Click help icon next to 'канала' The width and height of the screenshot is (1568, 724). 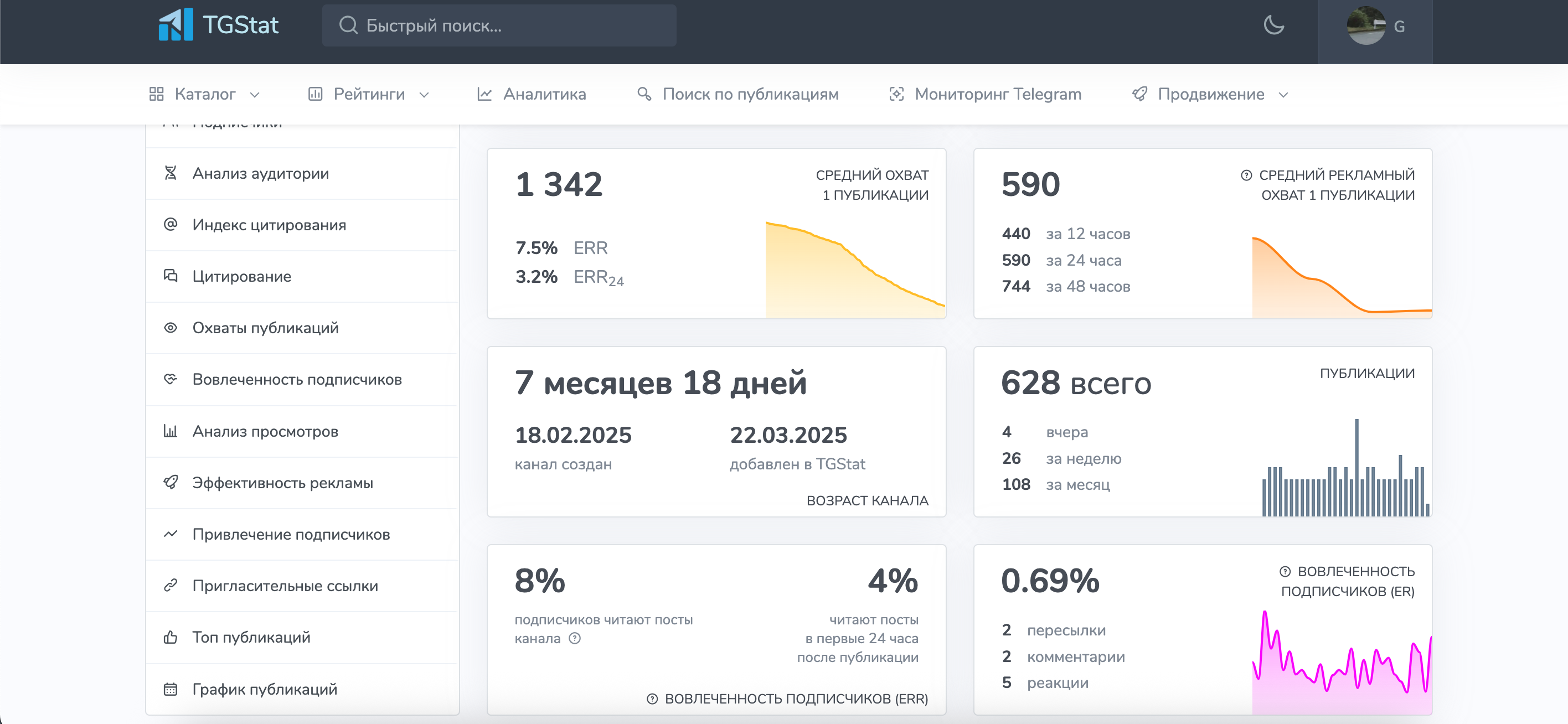click(x=575, y=638)
